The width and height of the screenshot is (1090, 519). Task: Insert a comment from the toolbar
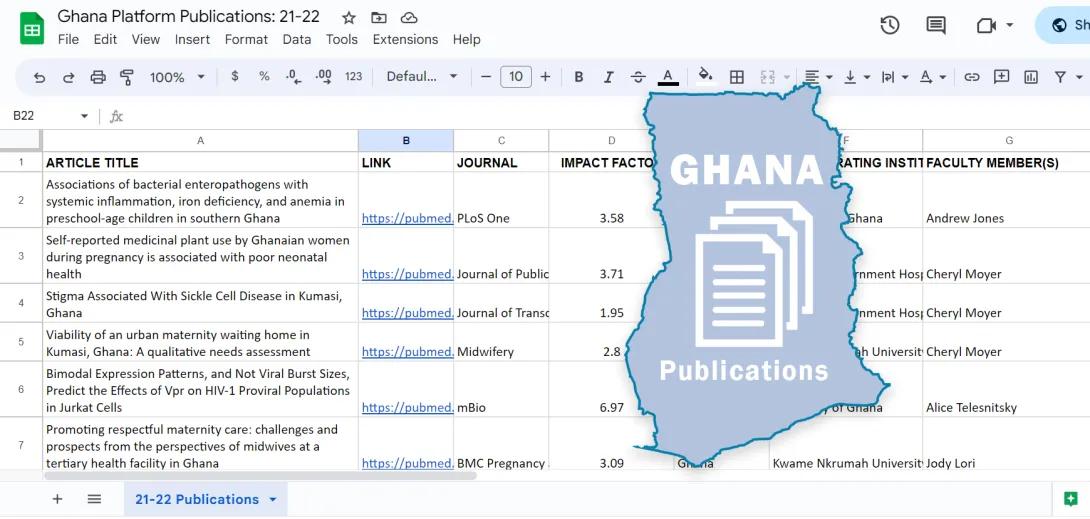tap(1001, 77)
